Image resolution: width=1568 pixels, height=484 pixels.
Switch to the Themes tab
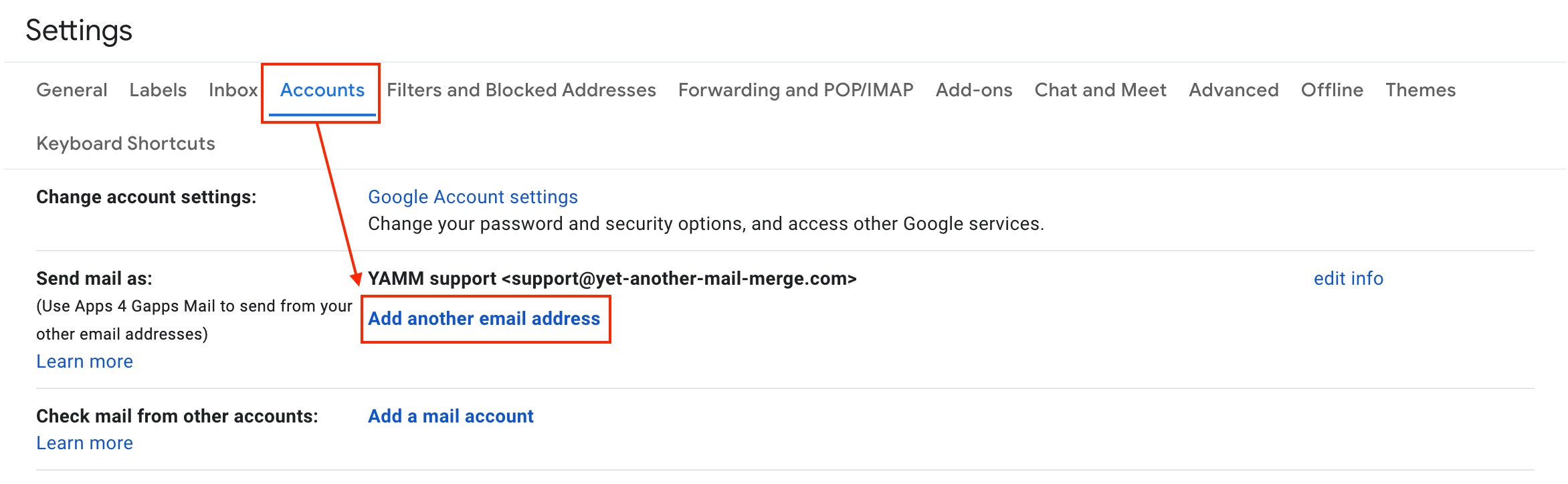[x=1420, y=90]
